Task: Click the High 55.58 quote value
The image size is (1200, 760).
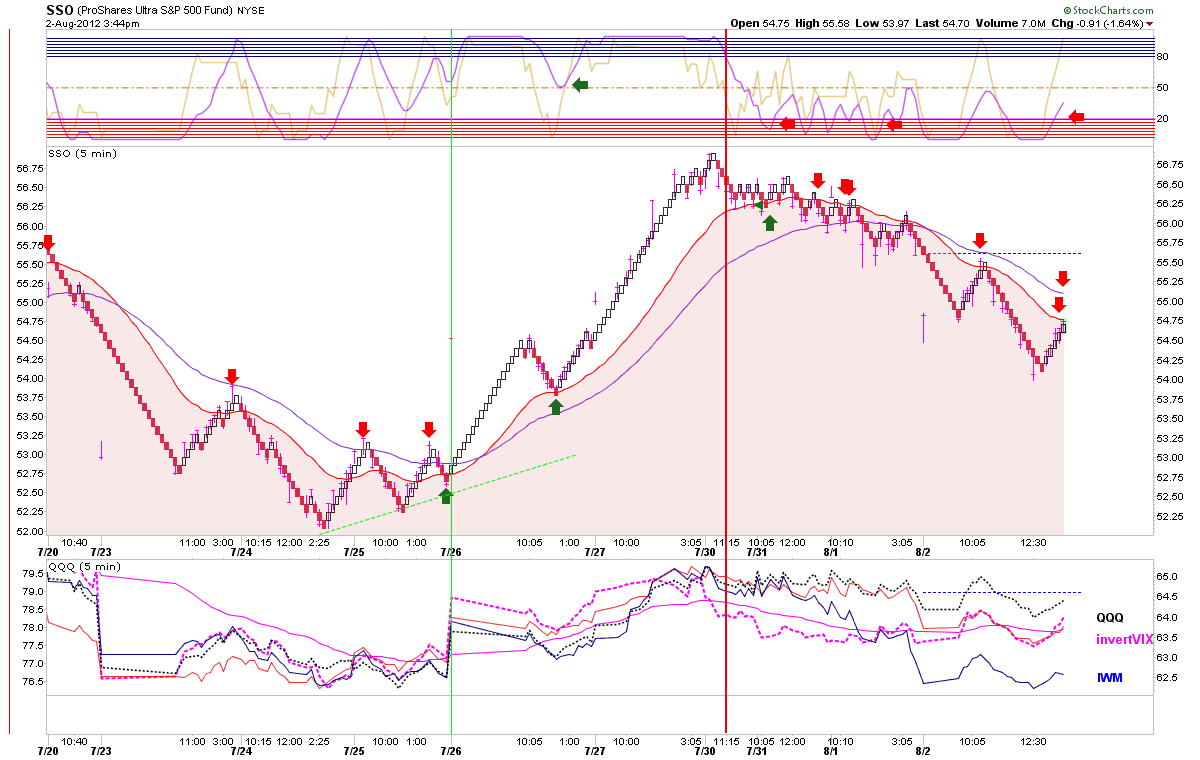Action: click(824, 23)
